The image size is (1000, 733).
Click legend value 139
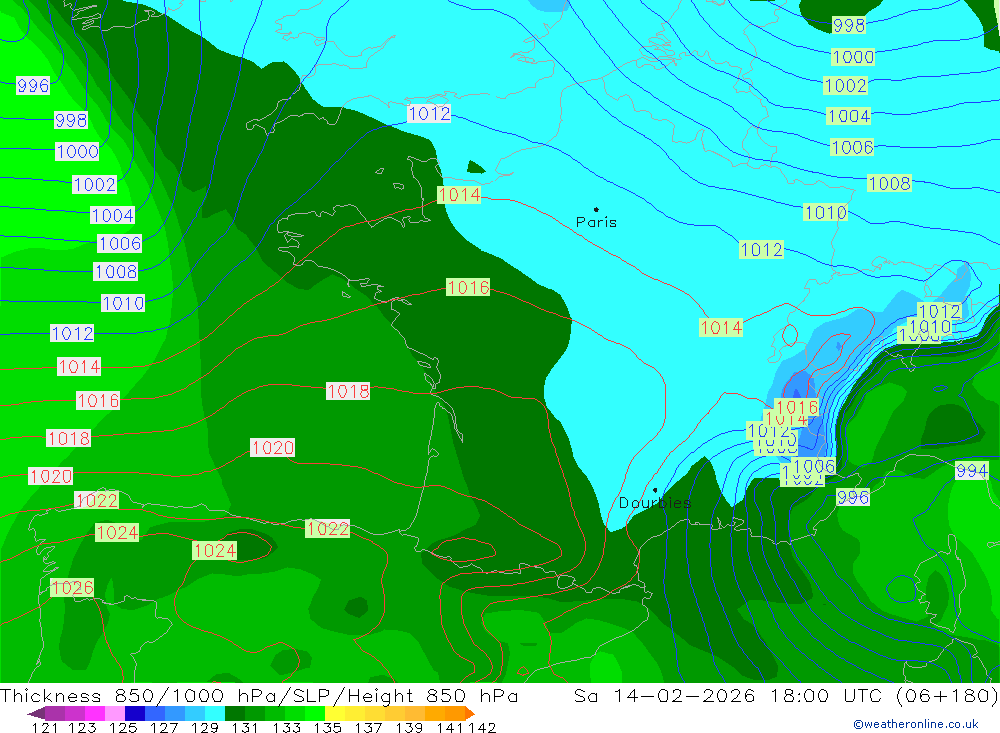pyautogui.click(x=409, y=727)
